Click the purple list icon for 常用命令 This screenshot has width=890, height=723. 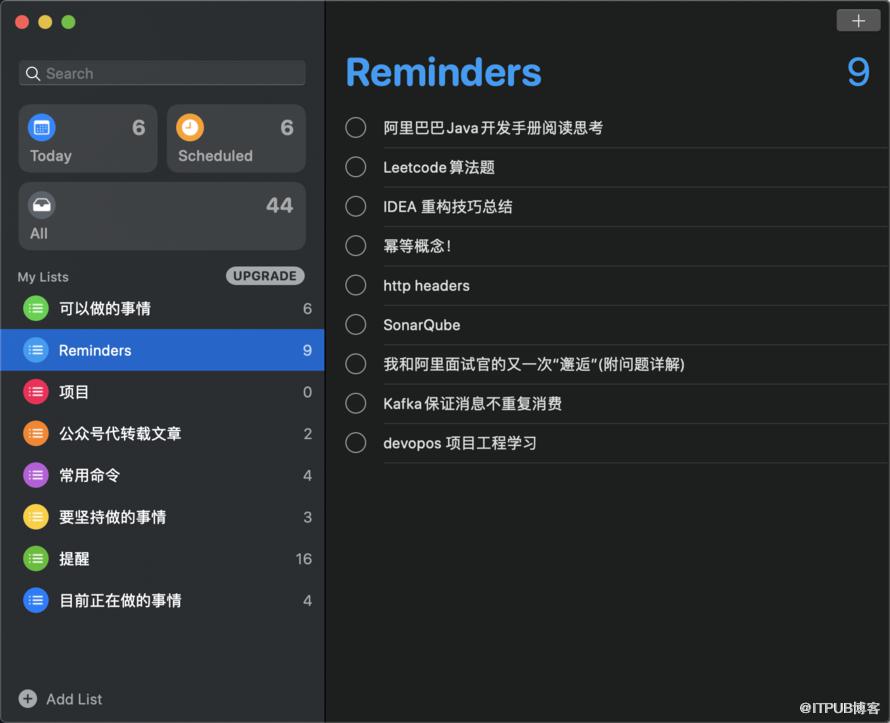[x=36, y=475]
